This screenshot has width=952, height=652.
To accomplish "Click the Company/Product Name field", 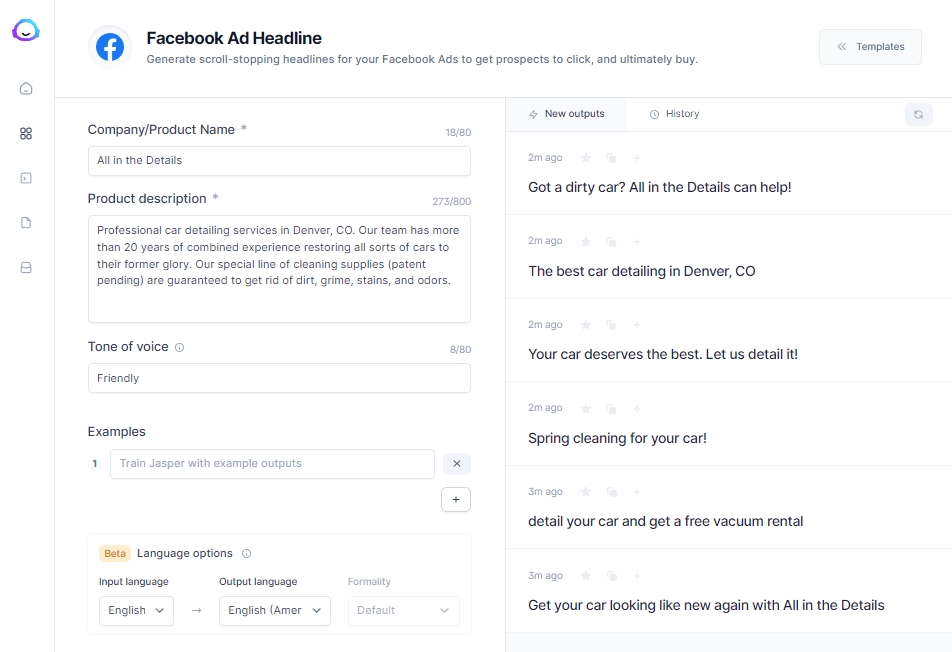I will click(279, 161).
